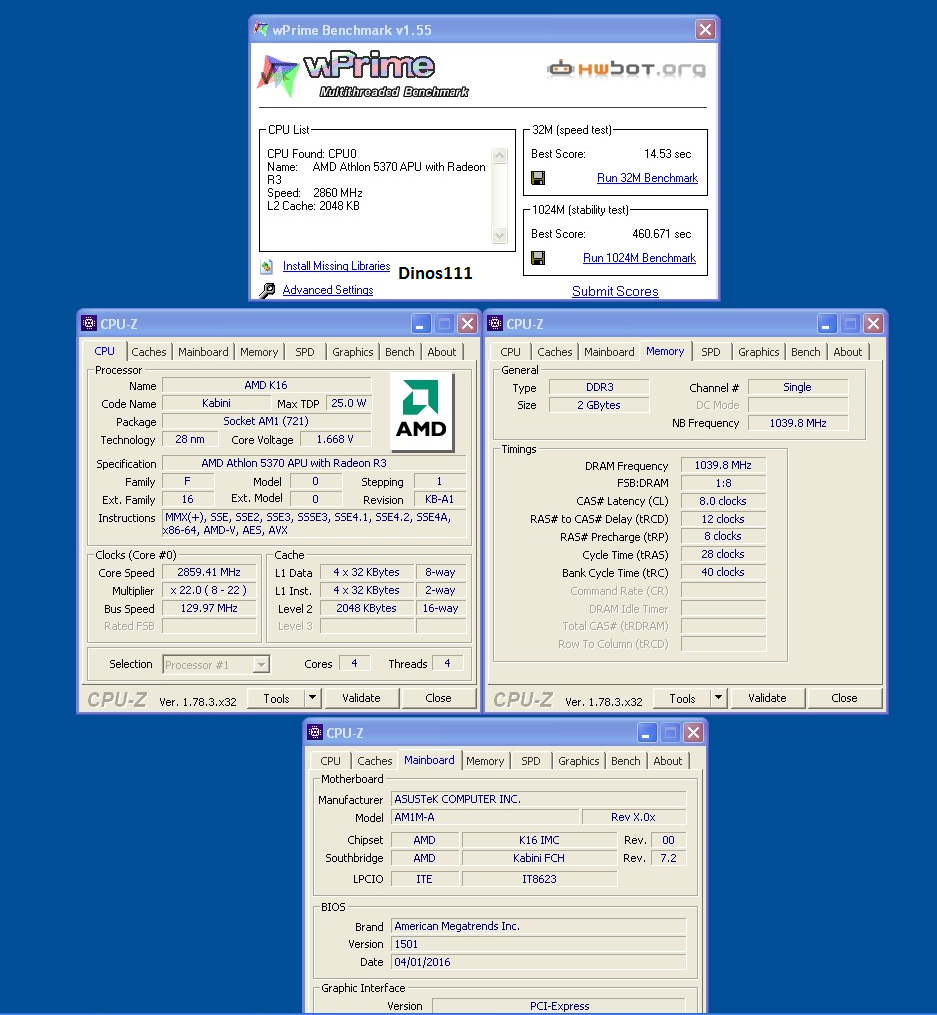Image resolution: width=937 pixels, height=1015 pixels.
Task: Click the BIOS Date field 04/01/2016
Action: (x=538, y=963)
